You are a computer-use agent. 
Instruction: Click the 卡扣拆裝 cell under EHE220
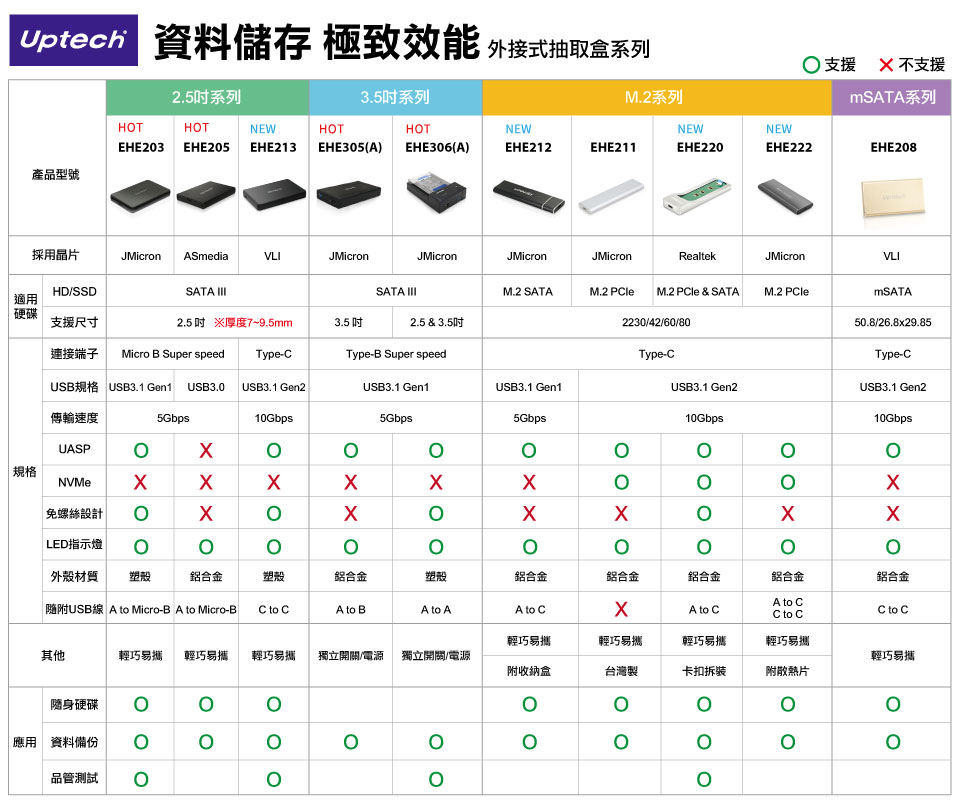[x=703, y=671]
